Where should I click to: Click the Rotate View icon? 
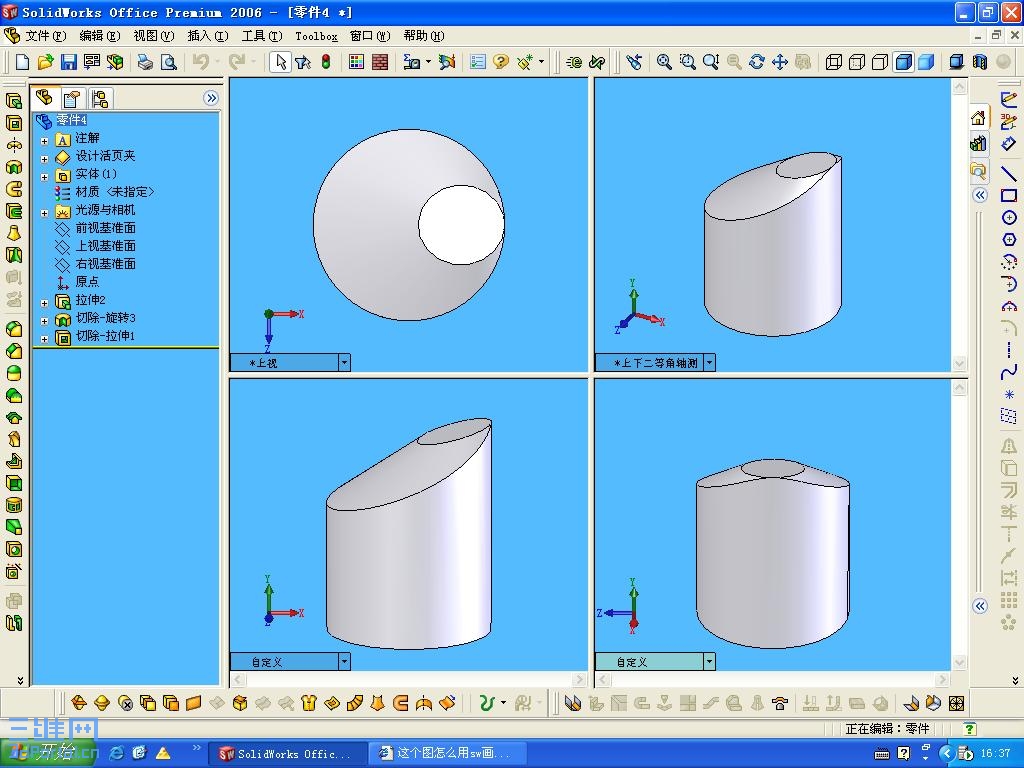[757, 62]
